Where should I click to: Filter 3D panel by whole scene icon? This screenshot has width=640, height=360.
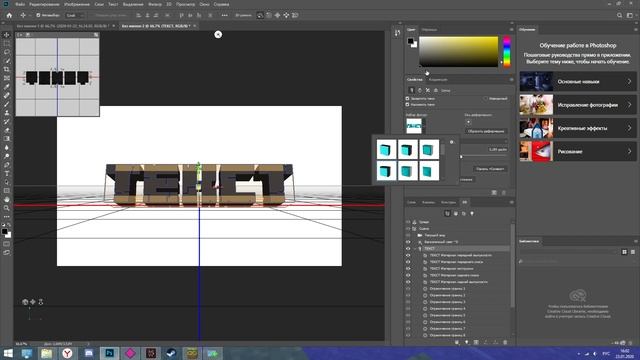click(447, 213)
